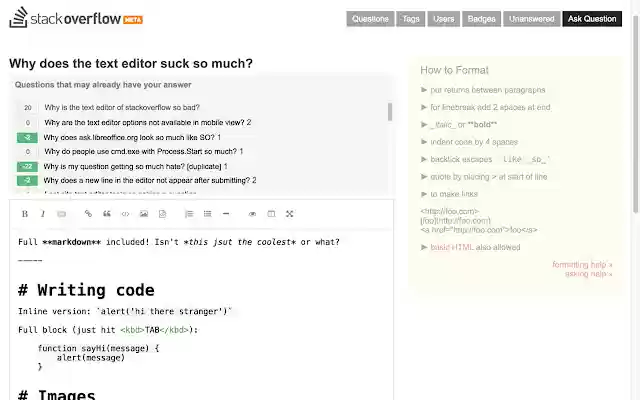Click the Ask Question button
Viewport: 640px width, 400px height.
[x=592, y=19]
